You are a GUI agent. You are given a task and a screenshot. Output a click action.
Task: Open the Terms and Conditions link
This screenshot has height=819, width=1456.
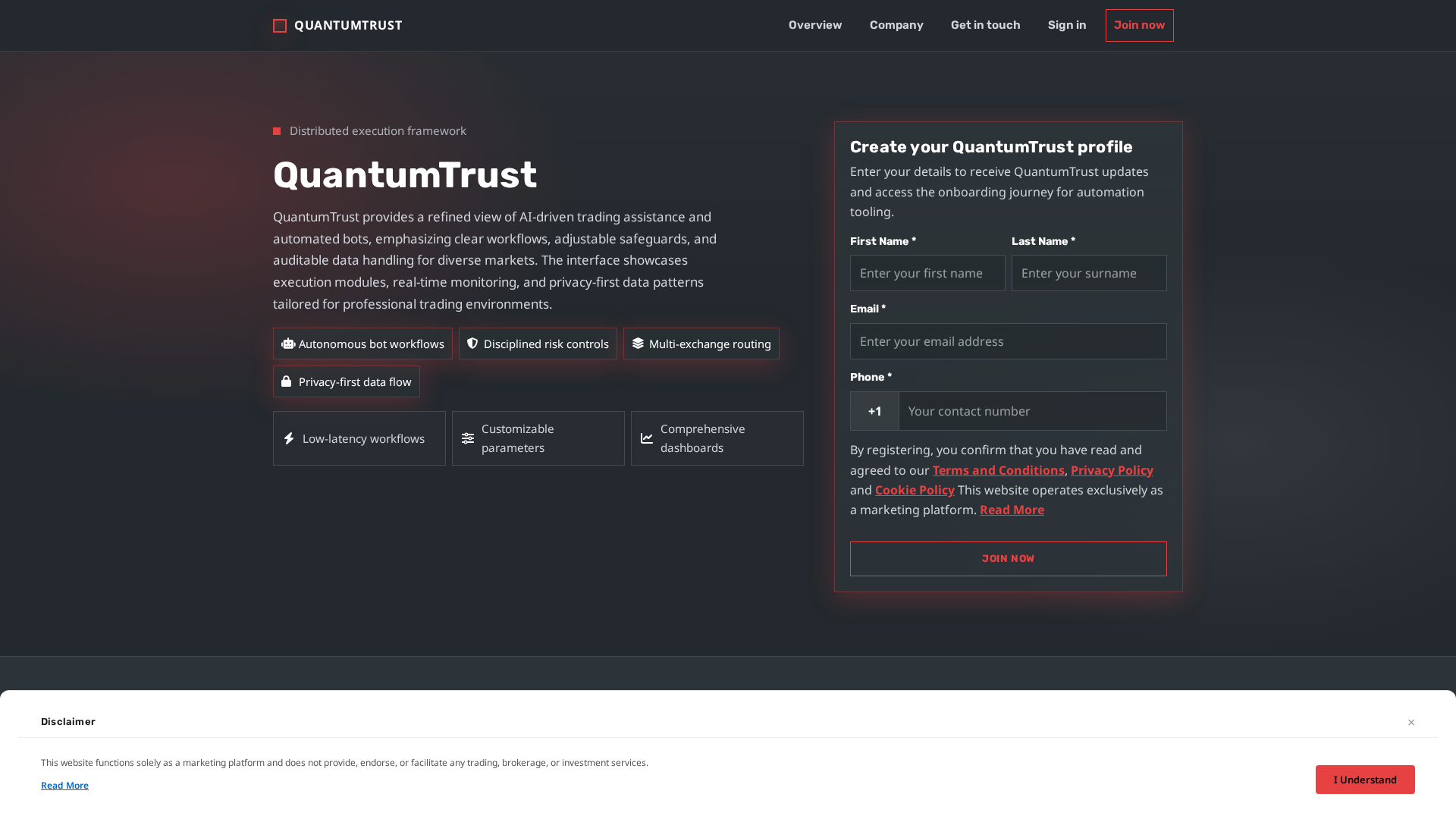click(998, 470)
